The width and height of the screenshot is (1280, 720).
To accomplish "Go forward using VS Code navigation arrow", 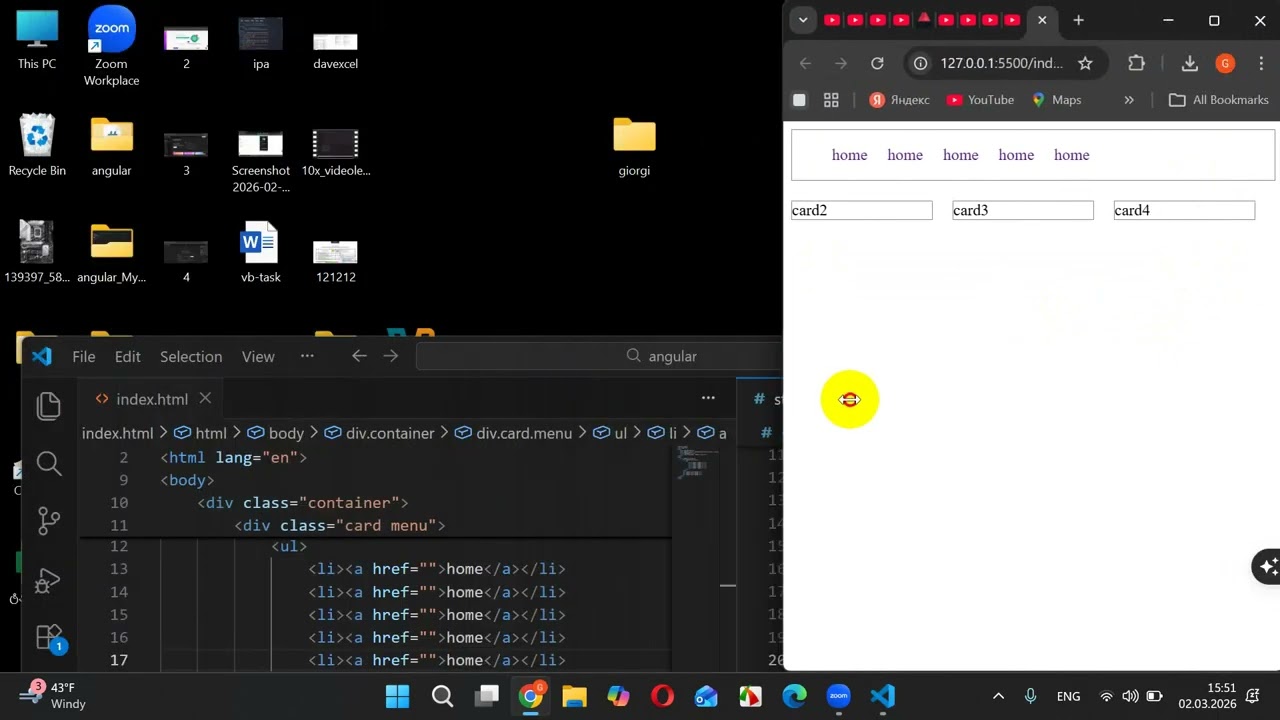I will (x=391, y=356).
